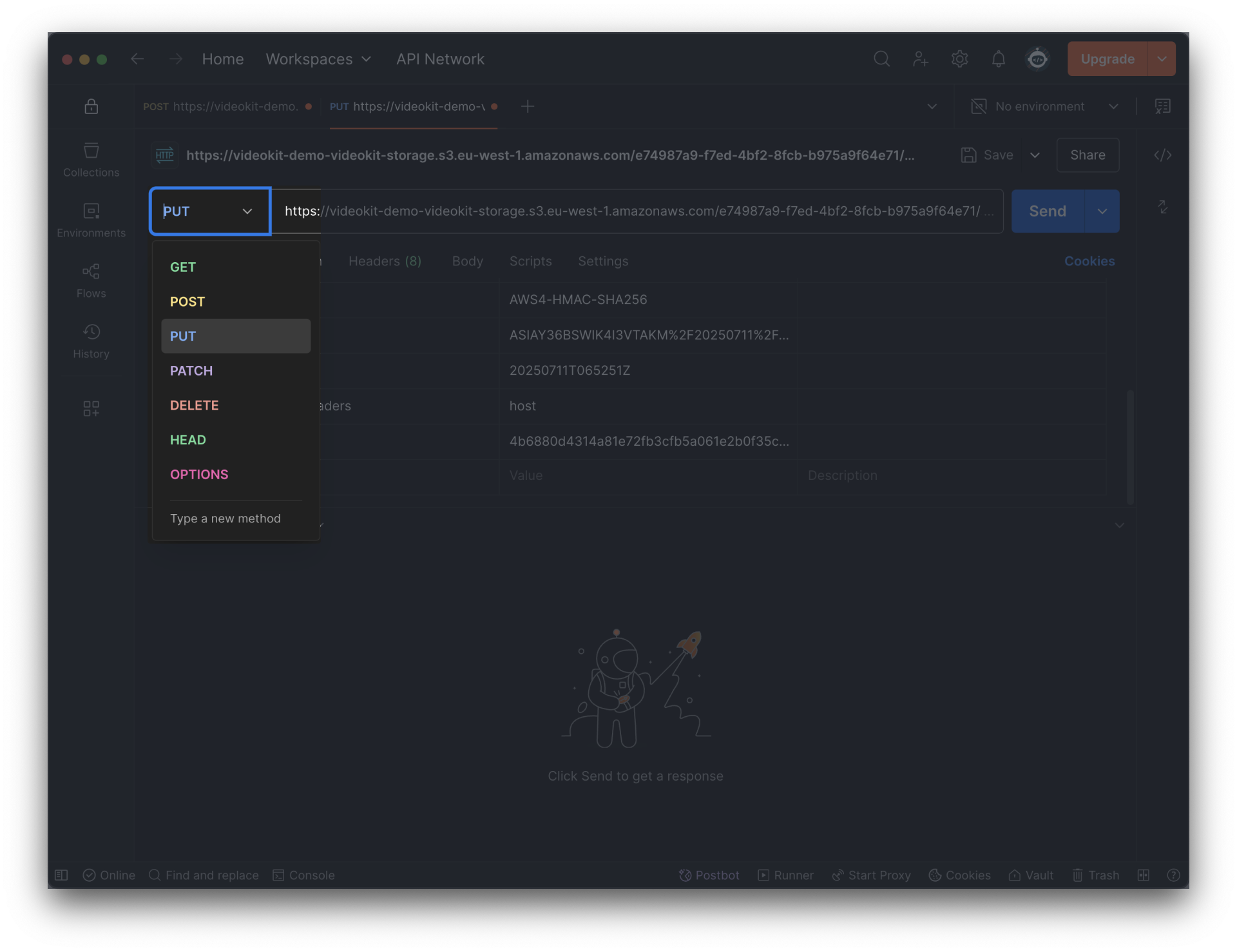Click Find and replace in status bar

(x=204, y=875)
